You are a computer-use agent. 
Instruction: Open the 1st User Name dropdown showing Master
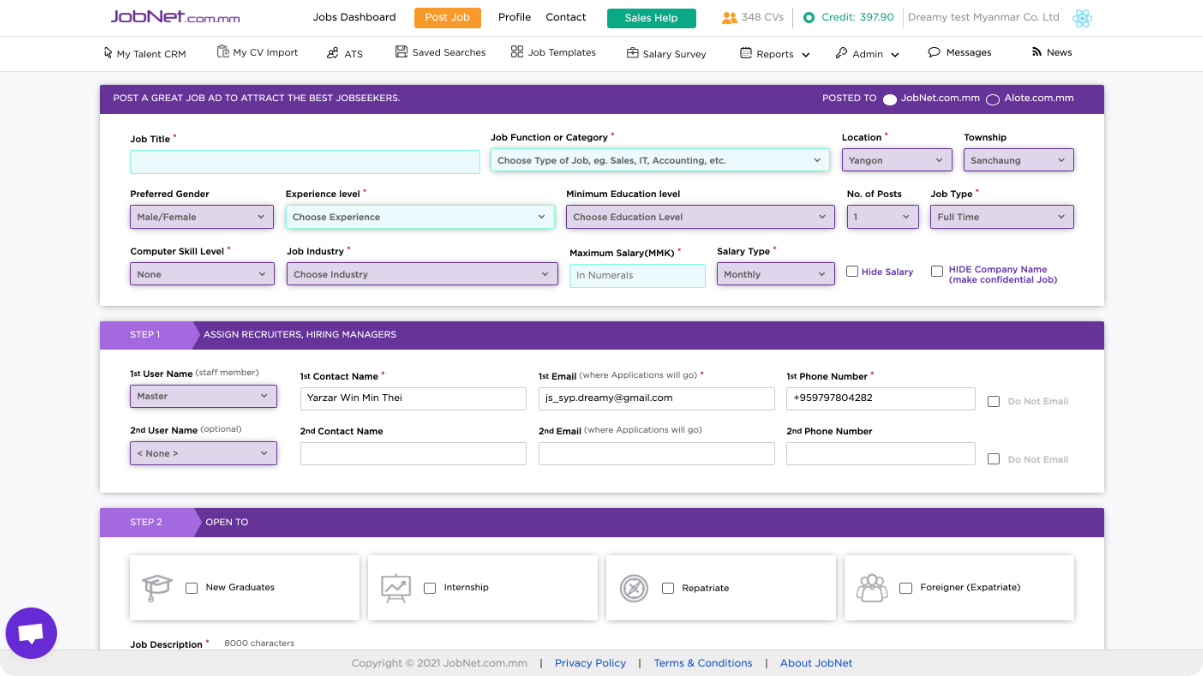pos(203,396)
